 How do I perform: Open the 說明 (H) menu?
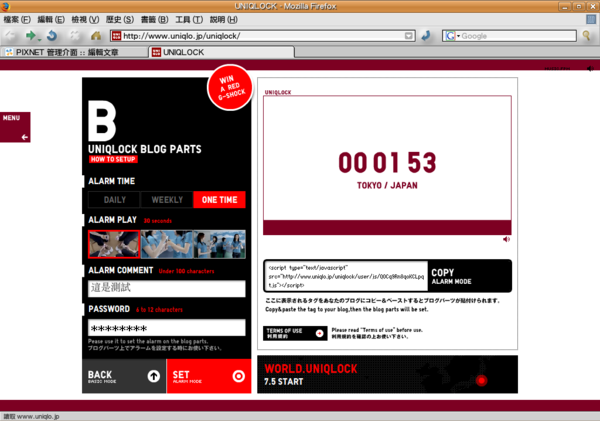coord(223,20)
